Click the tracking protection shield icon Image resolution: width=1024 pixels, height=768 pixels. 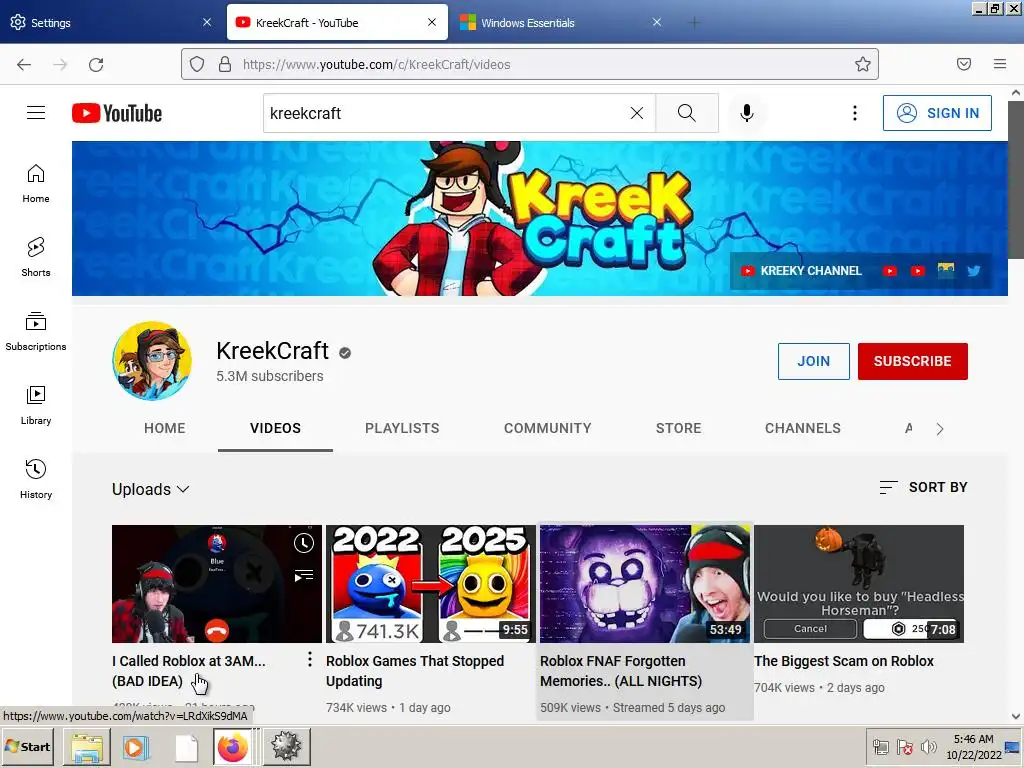197,64
